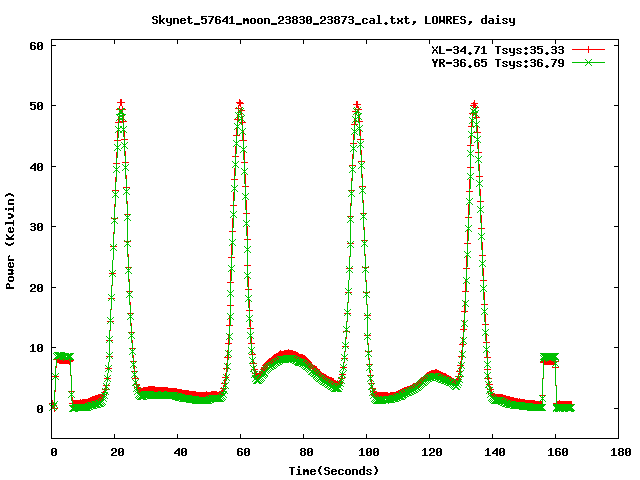The width and height of the screenshot is (640, 480).
Task: Click the Power (Kelvin) axis label
Action: tap(10, 241)
